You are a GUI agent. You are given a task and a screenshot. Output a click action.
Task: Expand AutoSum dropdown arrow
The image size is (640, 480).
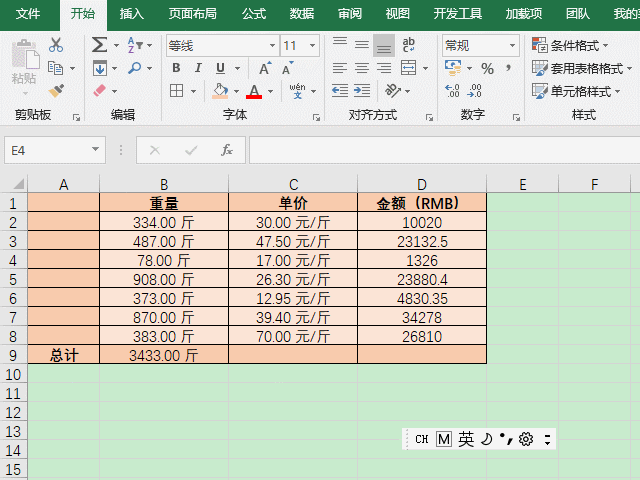(x=116, y=45)
